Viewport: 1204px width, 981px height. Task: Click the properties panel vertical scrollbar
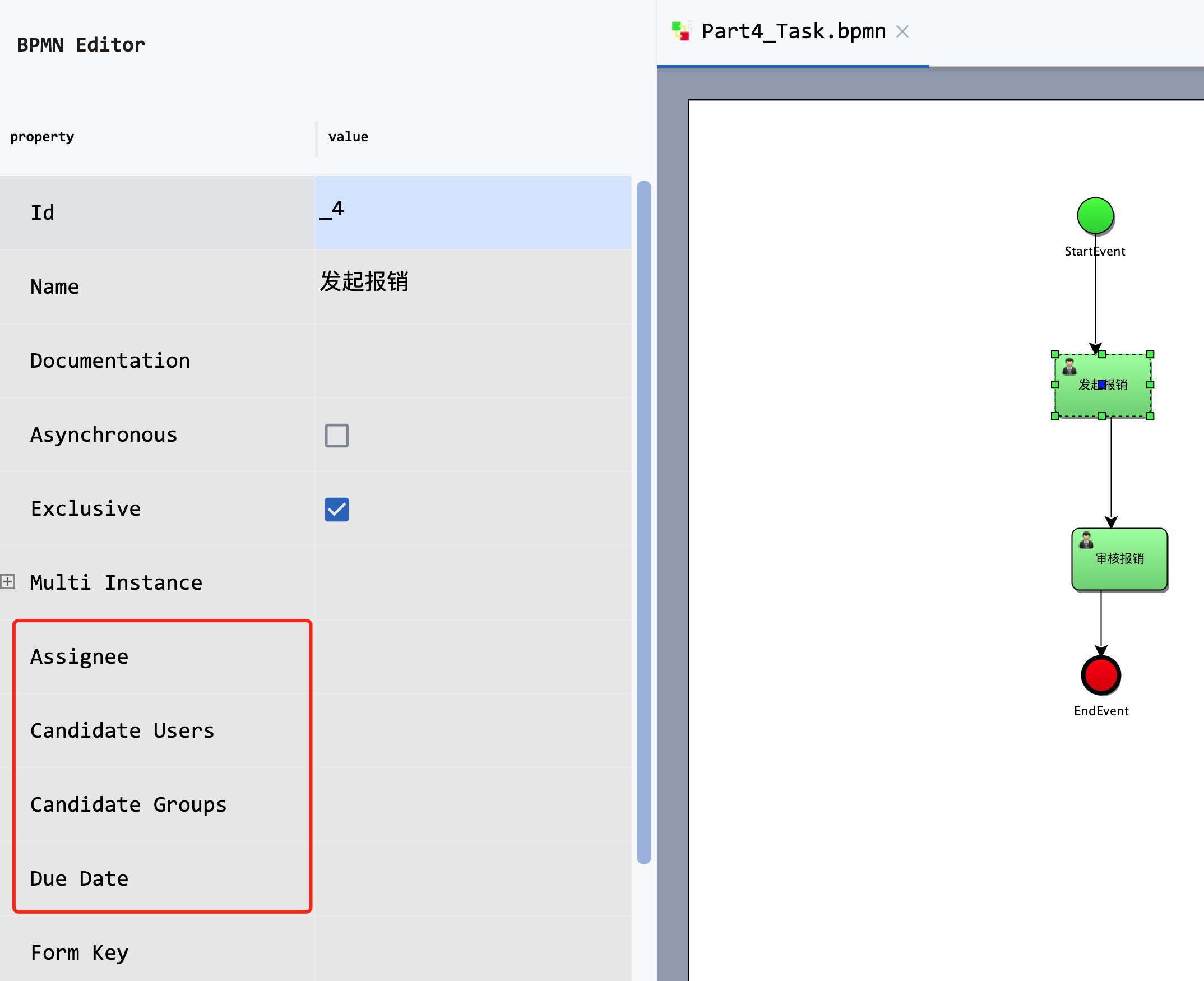[644, 508]
